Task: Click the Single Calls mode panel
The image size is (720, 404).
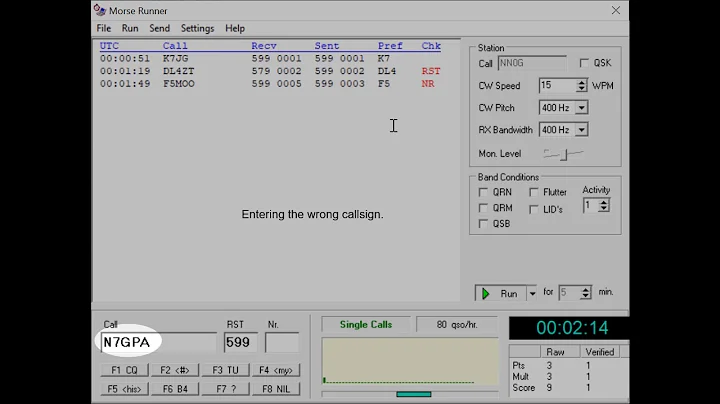Action: coord(366,325)
